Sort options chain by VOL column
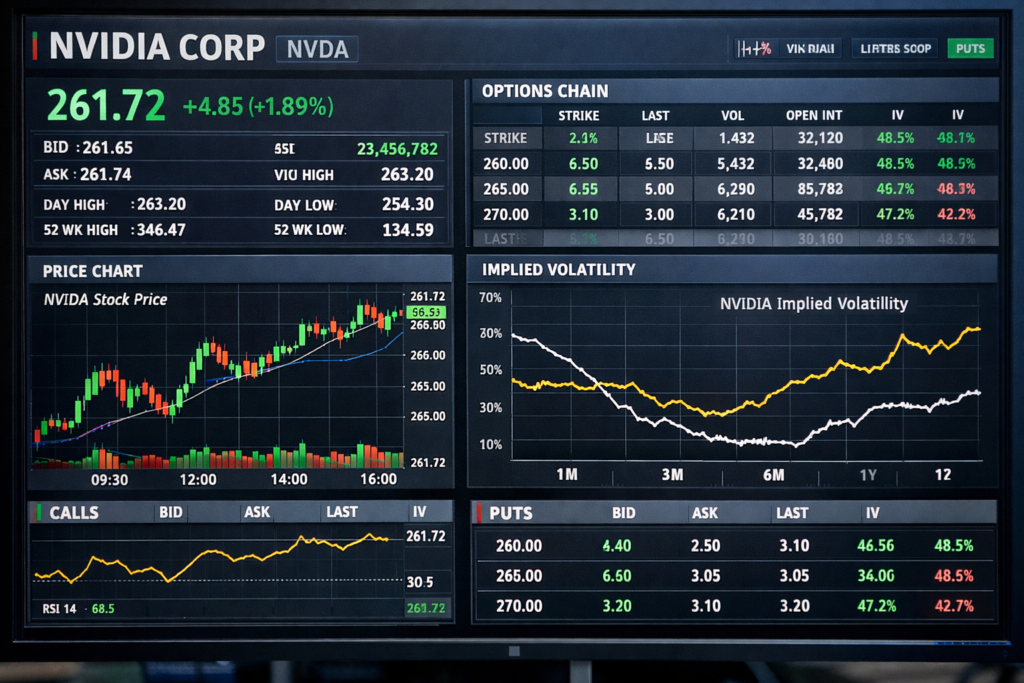Screen dimensions: 1024x683 click(x=732, y=115)
